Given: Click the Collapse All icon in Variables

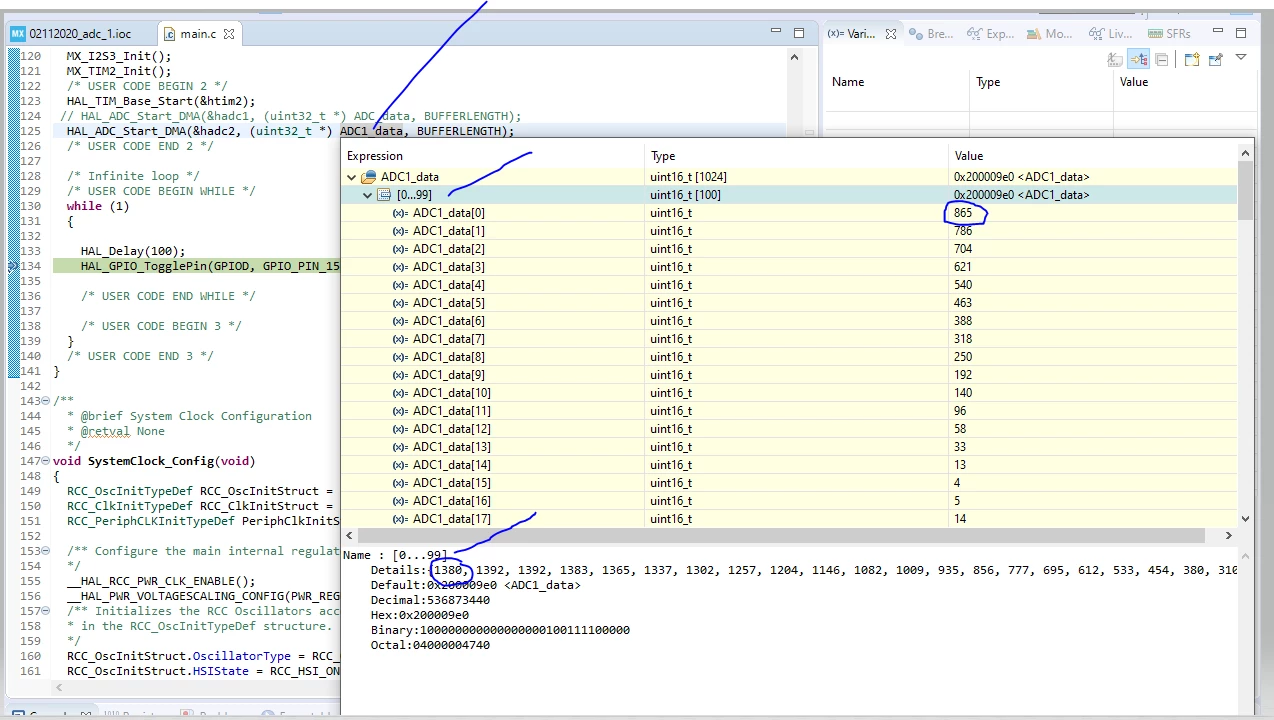Looking at the screenshot, I should [1162, 59].
